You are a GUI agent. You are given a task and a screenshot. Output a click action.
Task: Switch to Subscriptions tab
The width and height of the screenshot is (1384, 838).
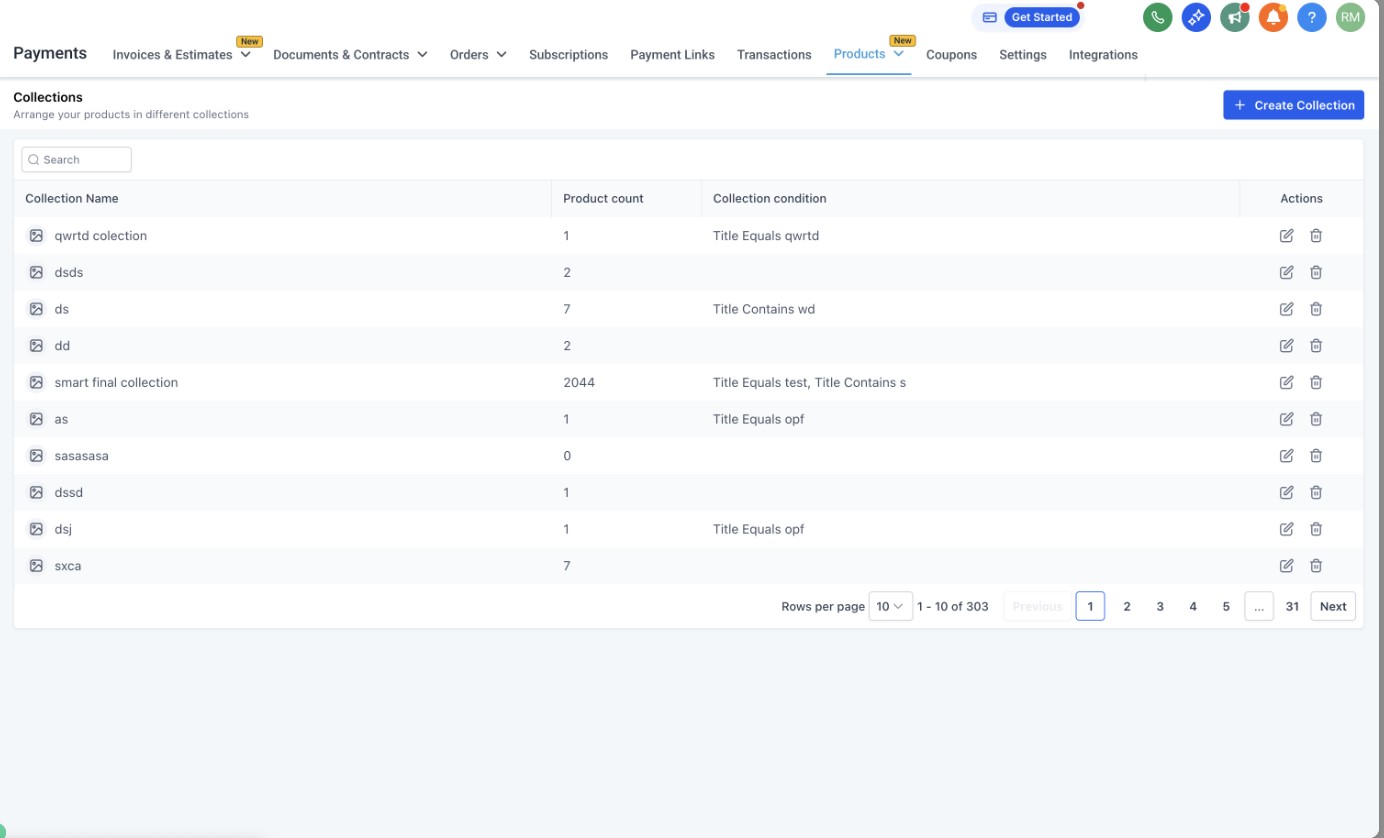tap(568, 55)
